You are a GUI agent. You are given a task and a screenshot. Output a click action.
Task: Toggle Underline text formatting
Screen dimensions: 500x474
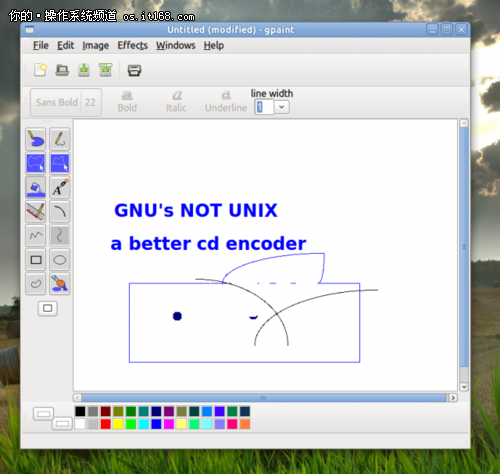pos(226,102)
